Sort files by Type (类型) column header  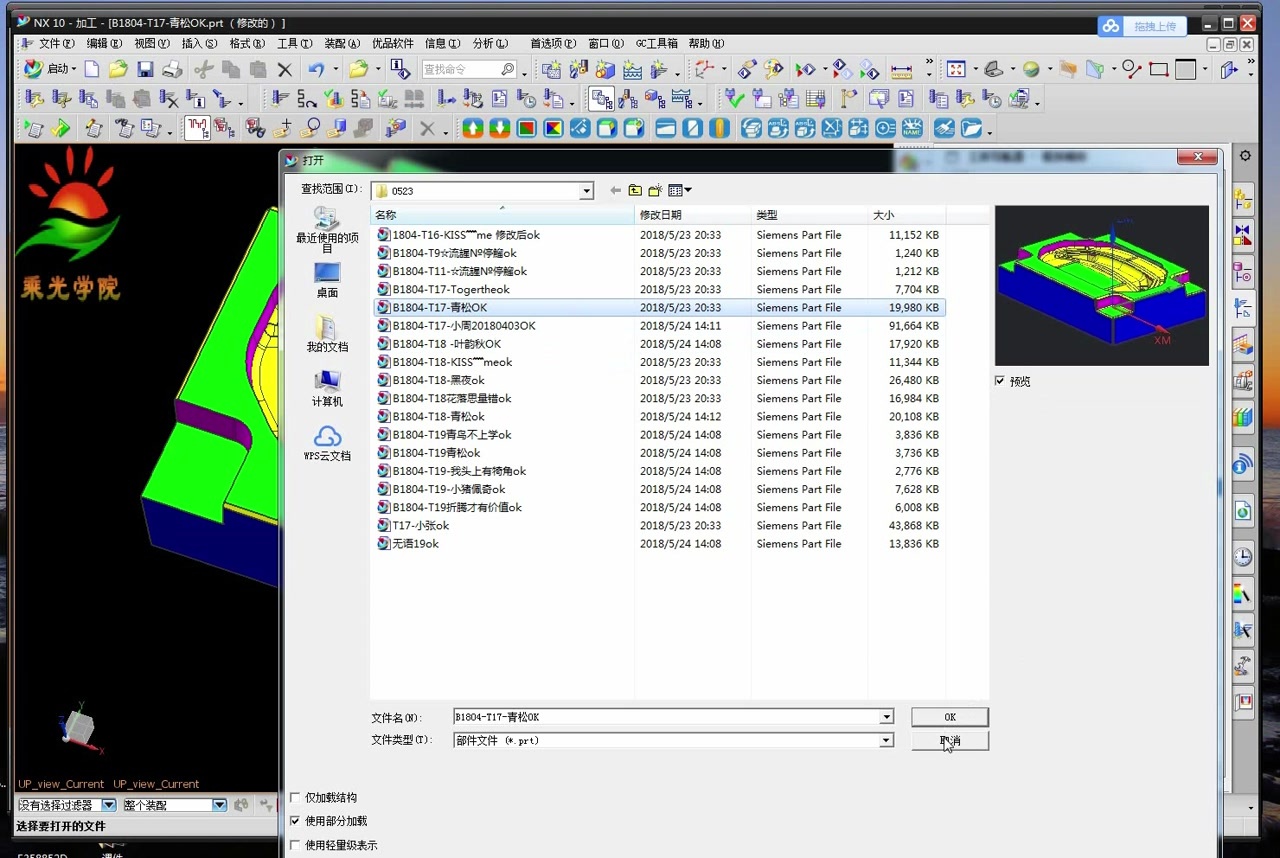click(809, 215)
